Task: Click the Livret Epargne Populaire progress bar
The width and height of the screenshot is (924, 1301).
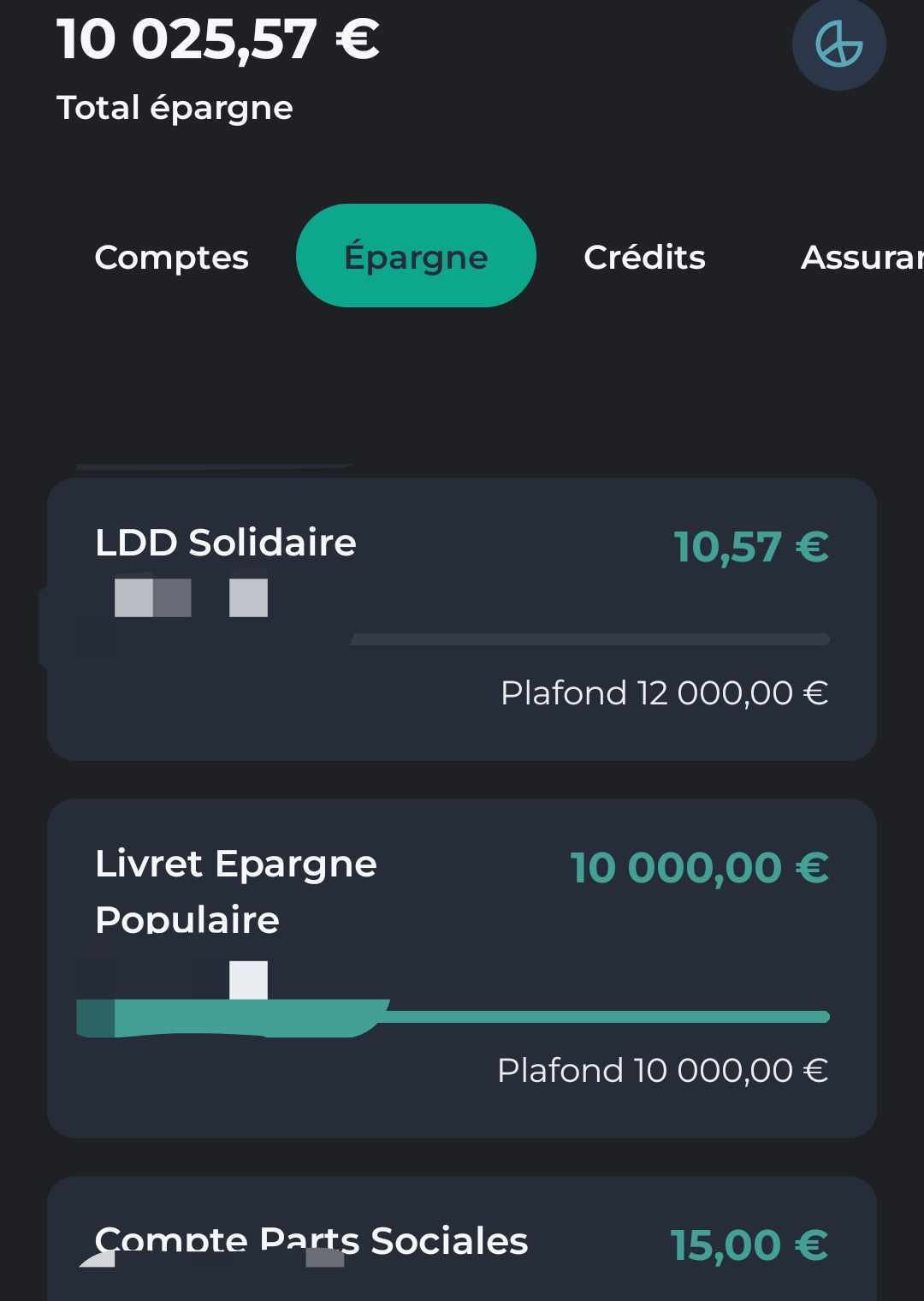Action: 453,1017
